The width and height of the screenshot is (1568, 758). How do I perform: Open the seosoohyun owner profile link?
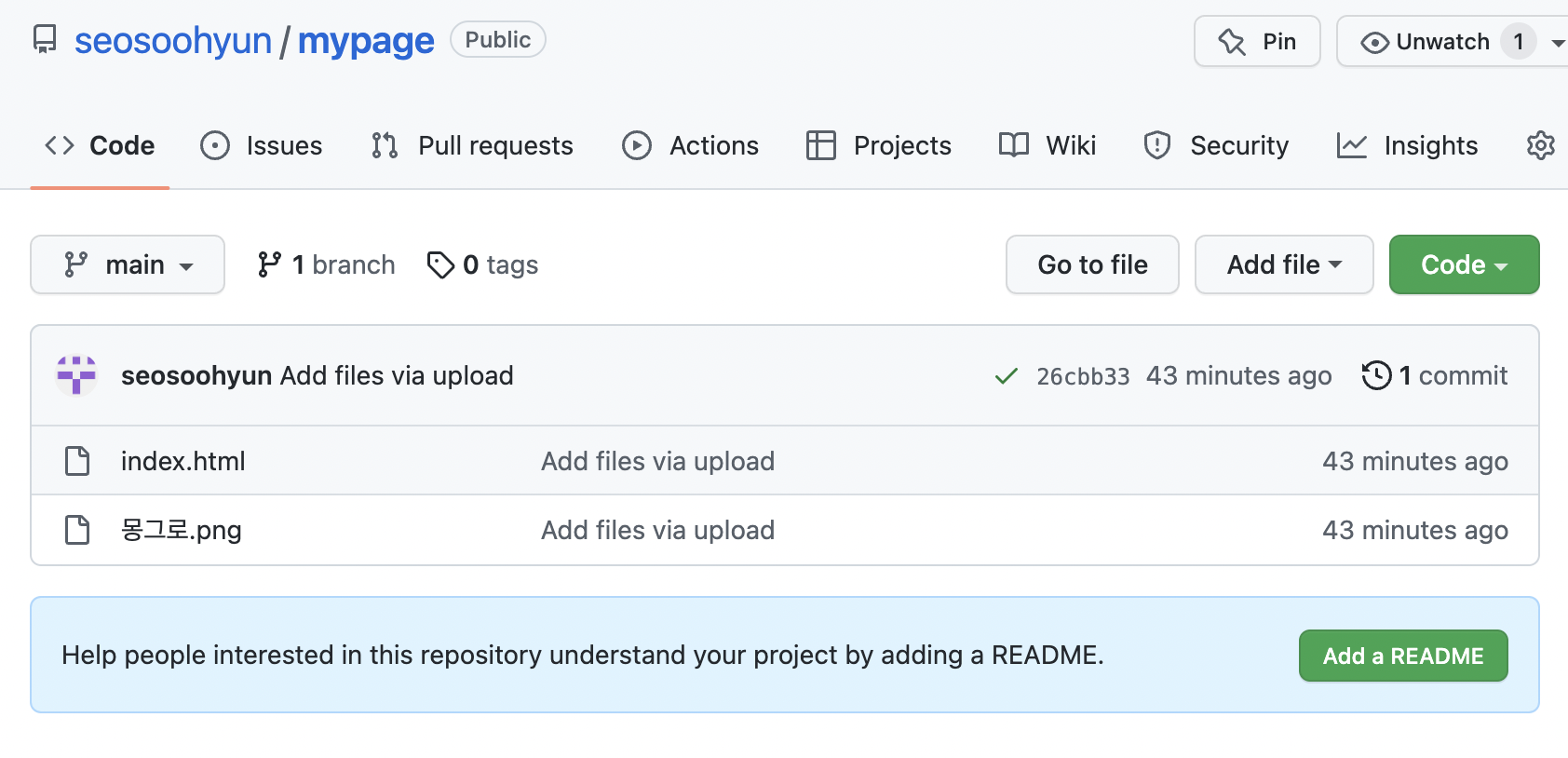pos(173,41)
